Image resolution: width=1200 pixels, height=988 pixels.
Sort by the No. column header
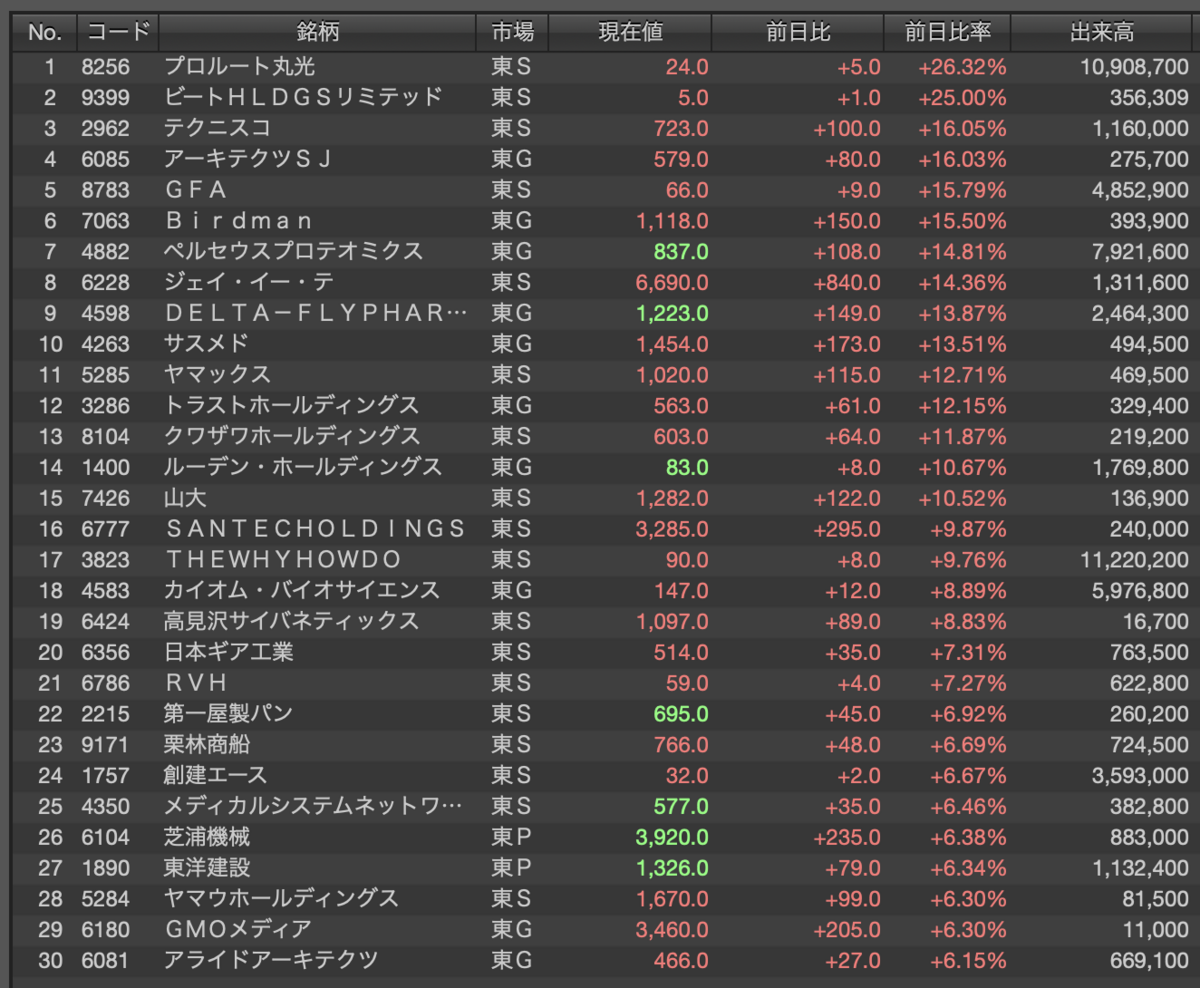click(x=44, y=32)
